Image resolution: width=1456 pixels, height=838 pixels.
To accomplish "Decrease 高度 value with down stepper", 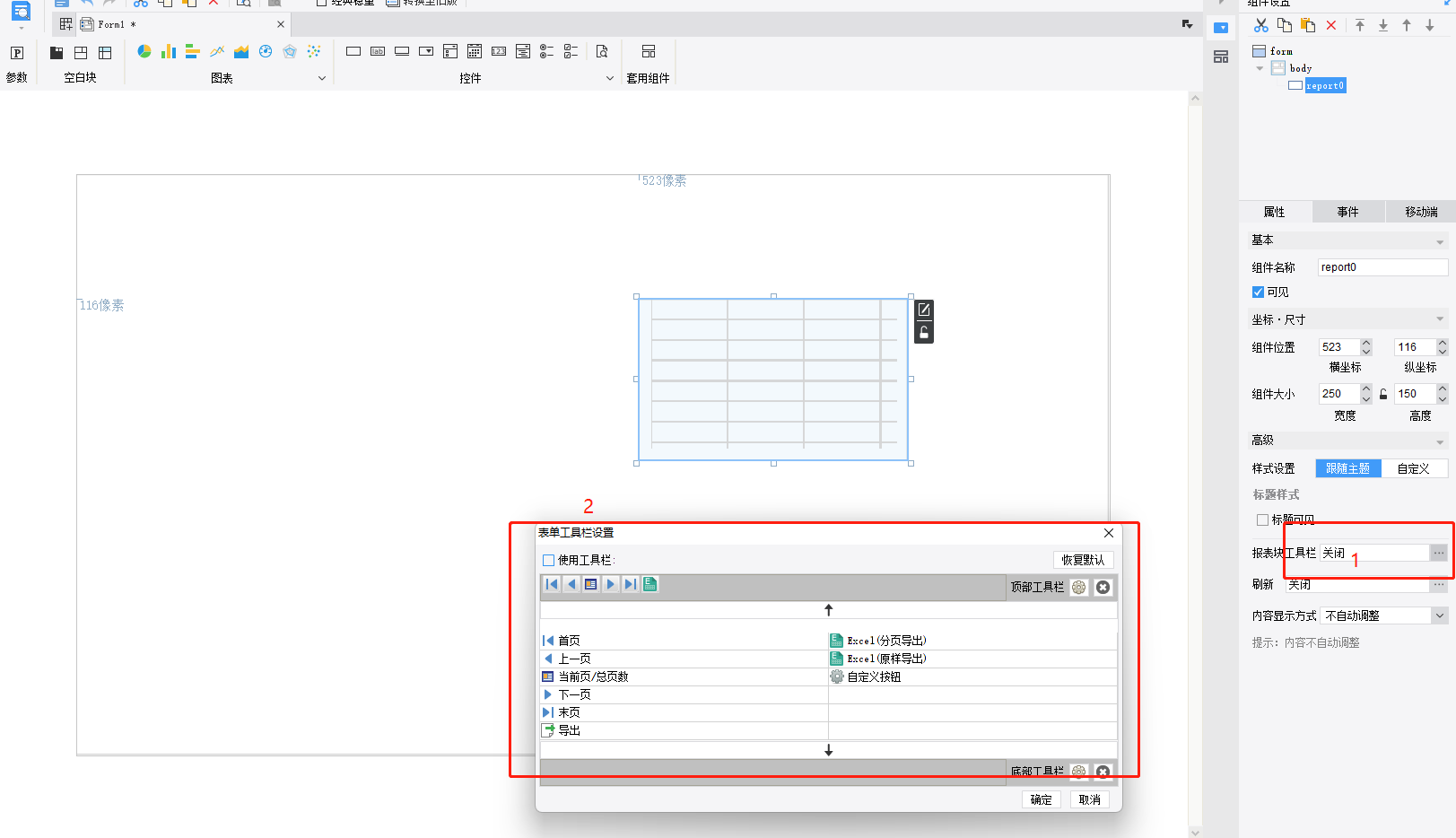I will [x=1443, y=398].
